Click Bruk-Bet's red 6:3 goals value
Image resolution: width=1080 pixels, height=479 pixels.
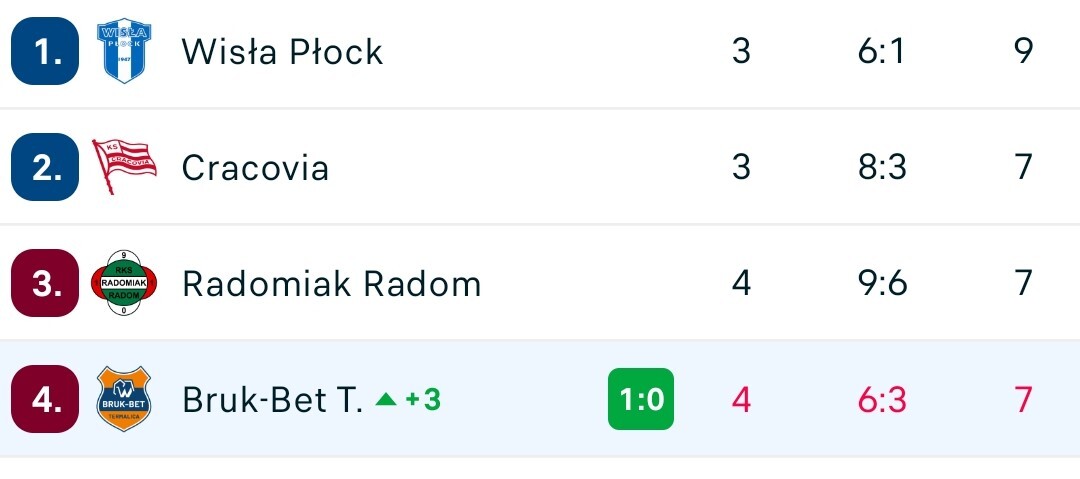pyautogui.click(x=882, y=400)
